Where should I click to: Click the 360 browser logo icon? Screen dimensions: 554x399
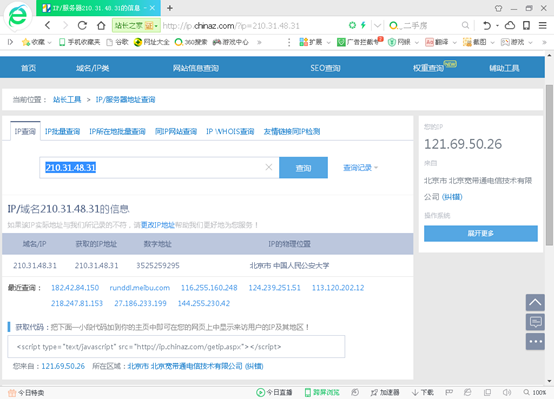(x=17, y=16)
